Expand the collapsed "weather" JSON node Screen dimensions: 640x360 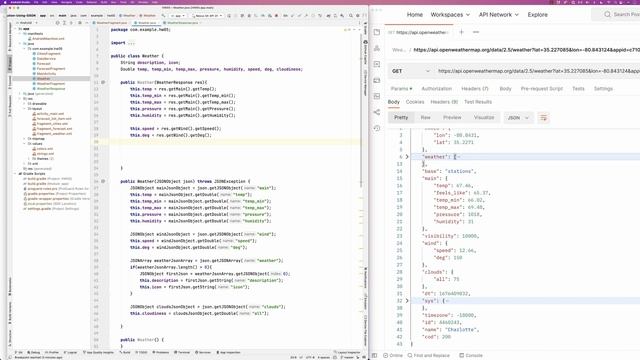pos(407,157)
